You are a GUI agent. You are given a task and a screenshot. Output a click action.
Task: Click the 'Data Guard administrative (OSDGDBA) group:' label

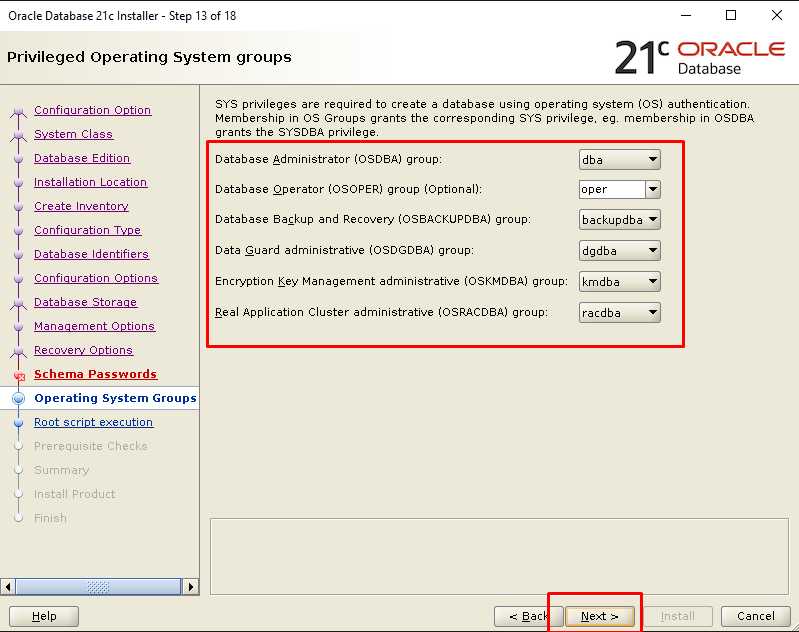(344, 250)
